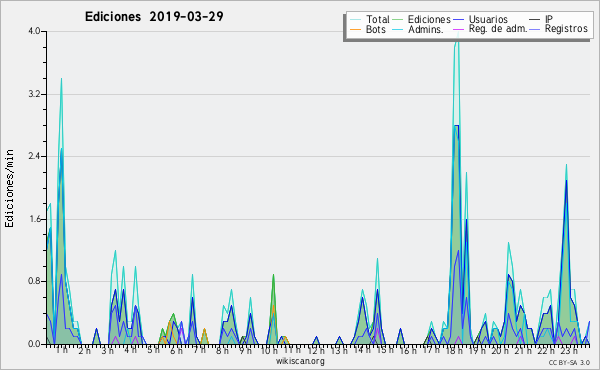Screen dimensions: 600x370
Task: Click the '10 h' x-axis label
Action: click(269, 350)
